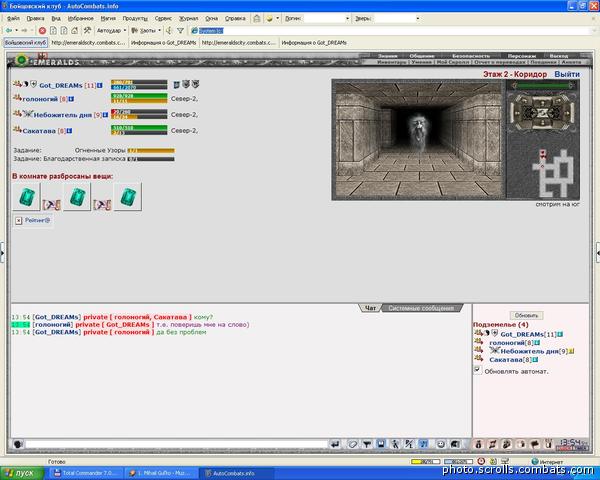The image size is (600, 480).
Task: Switch to AutoCombats.info taskbar item
Action: pos(237,473)
